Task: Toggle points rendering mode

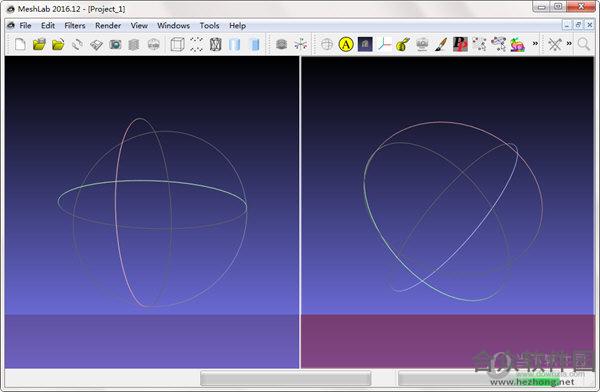Action: click(x=196, y=44)
